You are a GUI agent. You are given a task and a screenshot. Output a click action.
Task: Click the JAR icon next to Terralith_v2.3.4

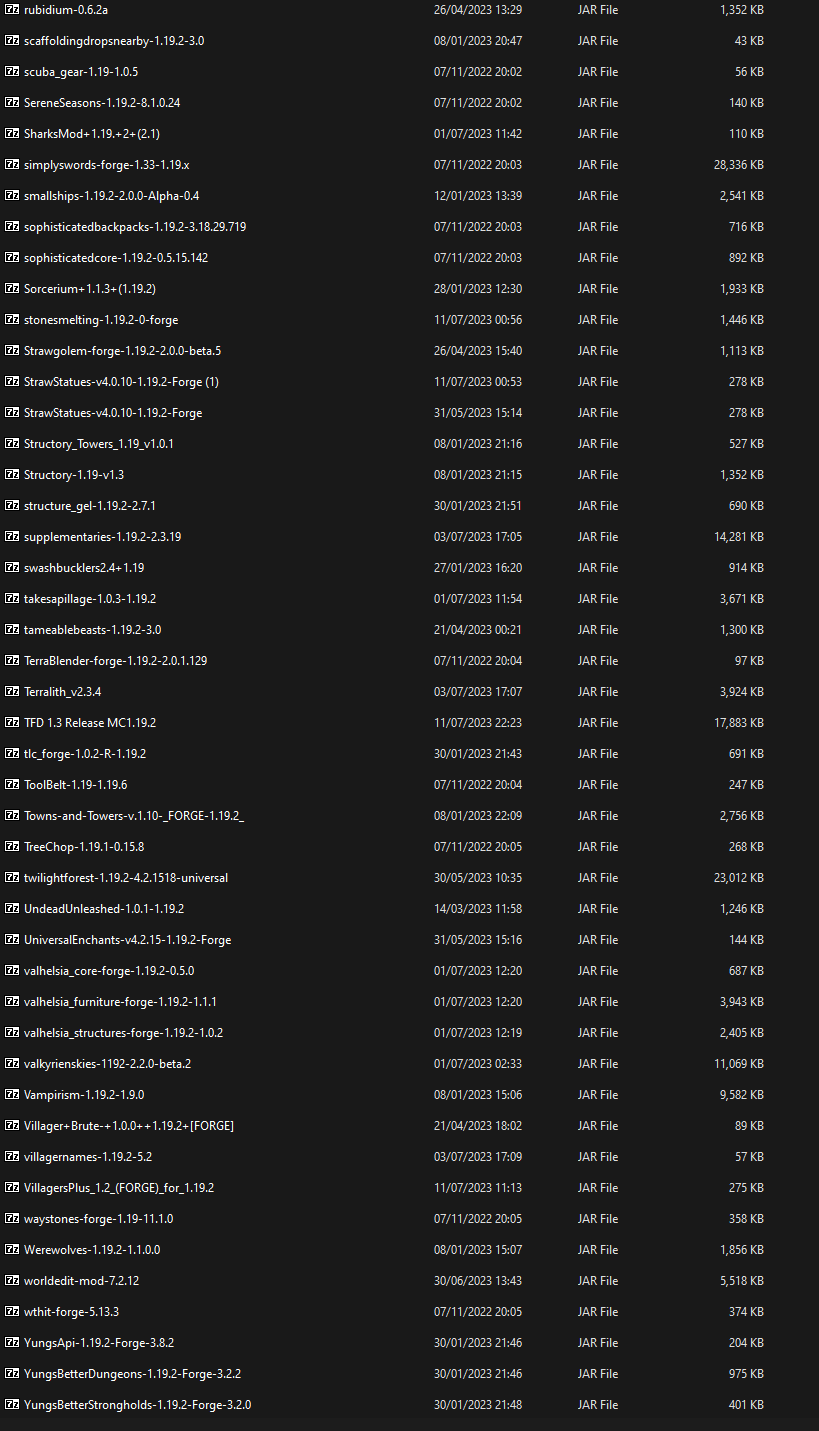click(12, 691)
